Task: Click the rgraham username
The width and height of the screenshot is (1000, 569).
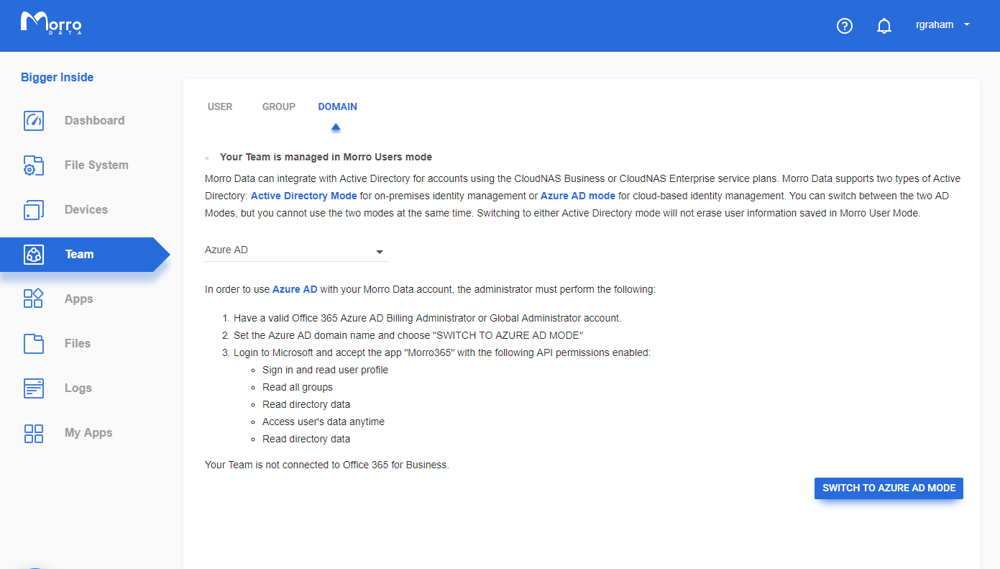Action: point(934,25)
